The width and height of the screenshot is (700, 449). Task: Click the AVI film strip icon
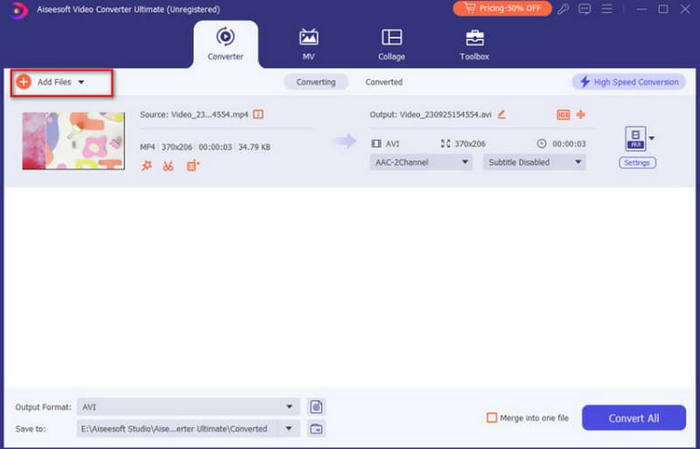(x=376, y=144)
